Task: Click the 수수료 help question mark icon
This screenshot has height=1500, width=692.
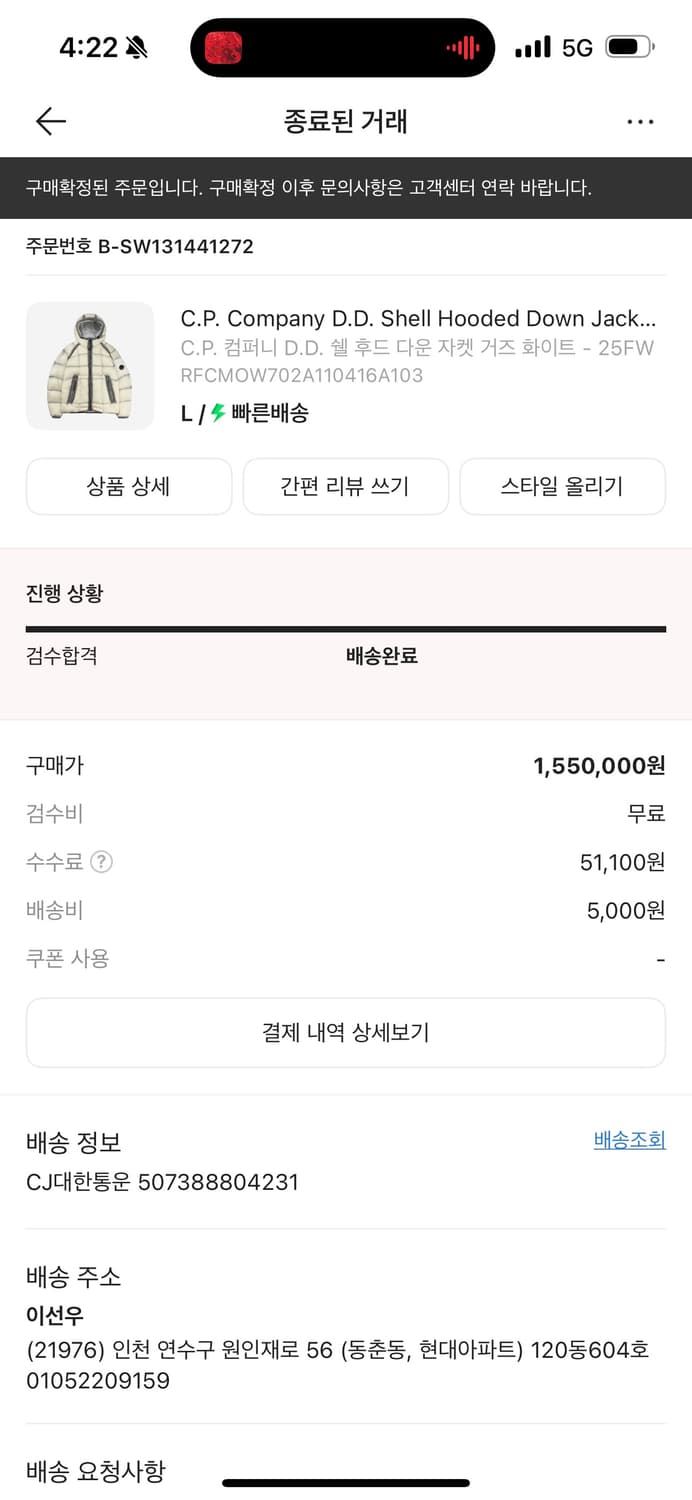Action: [x=100, y=862]
